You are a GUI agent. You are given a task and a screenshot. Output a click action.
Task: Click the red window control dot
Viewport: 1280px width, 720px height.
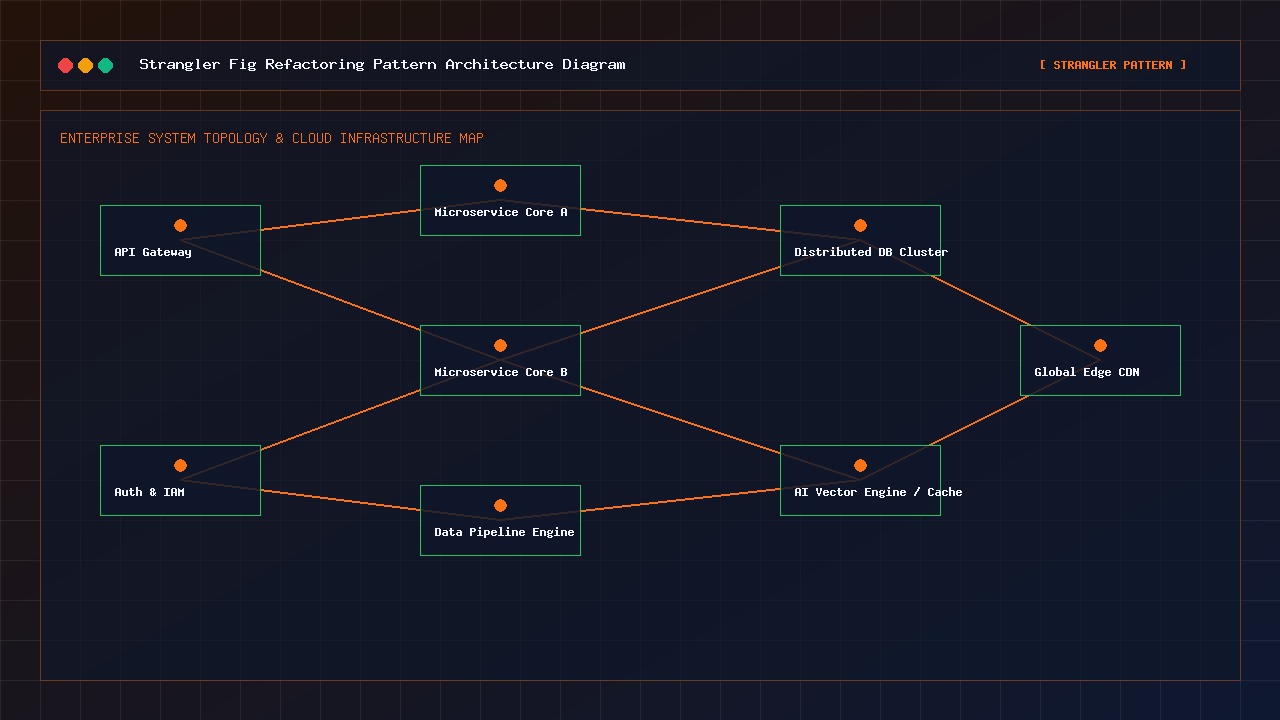[66, 65]
